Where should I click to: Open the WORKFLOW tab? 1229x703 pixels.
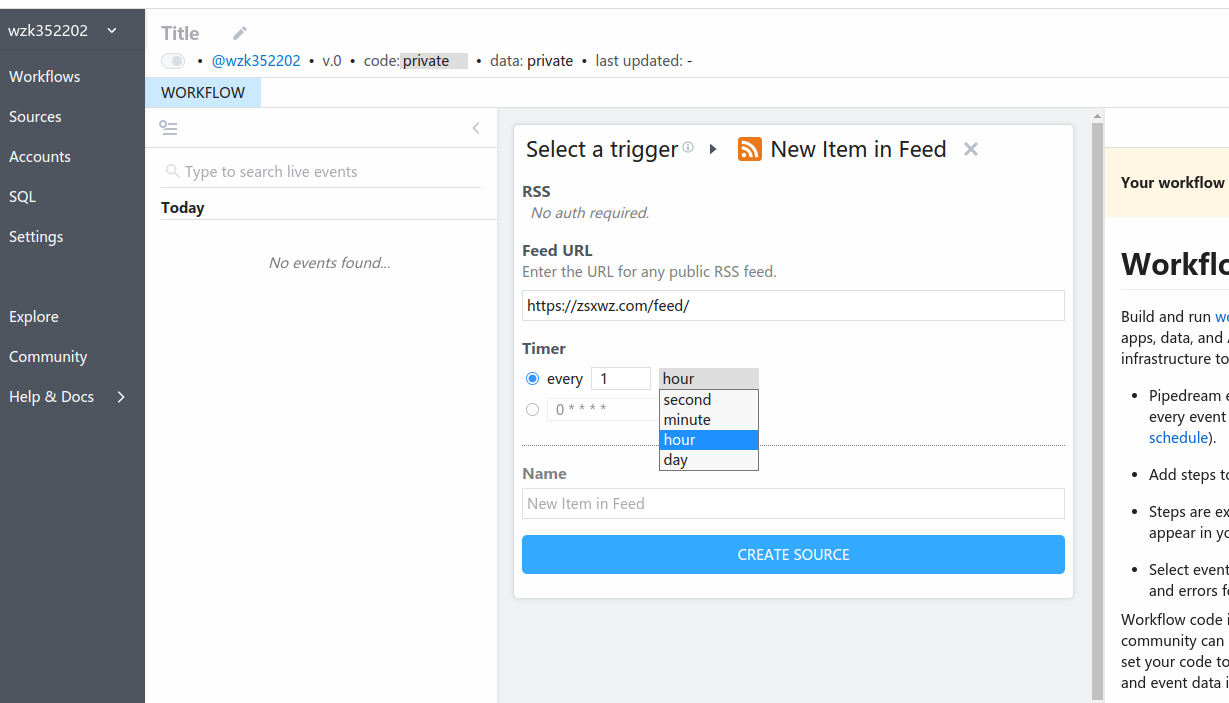tap(203, 92)
